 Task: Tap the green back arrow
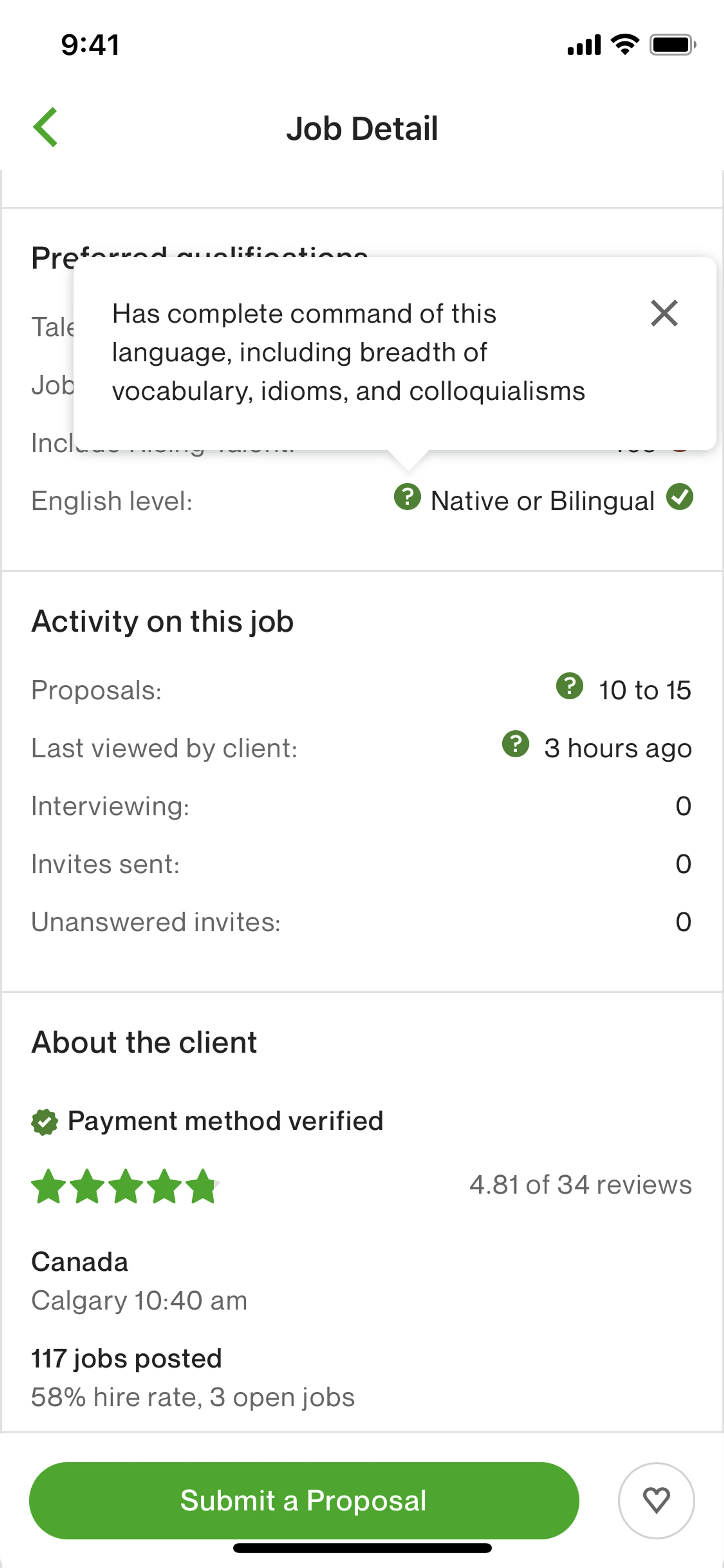(46, 127)
